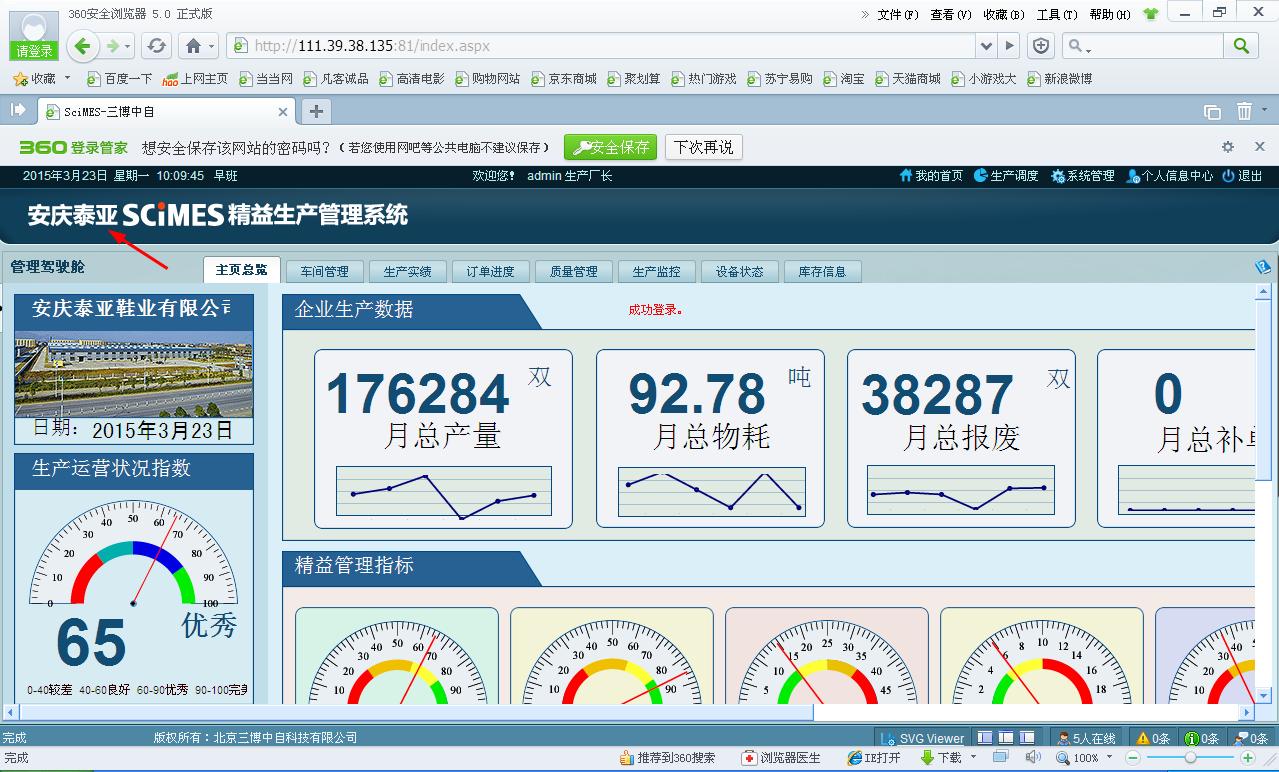The image size is (1279, 772).
Task: Dismiss the 360登录管家 password bar
Action: point(1260,147)
